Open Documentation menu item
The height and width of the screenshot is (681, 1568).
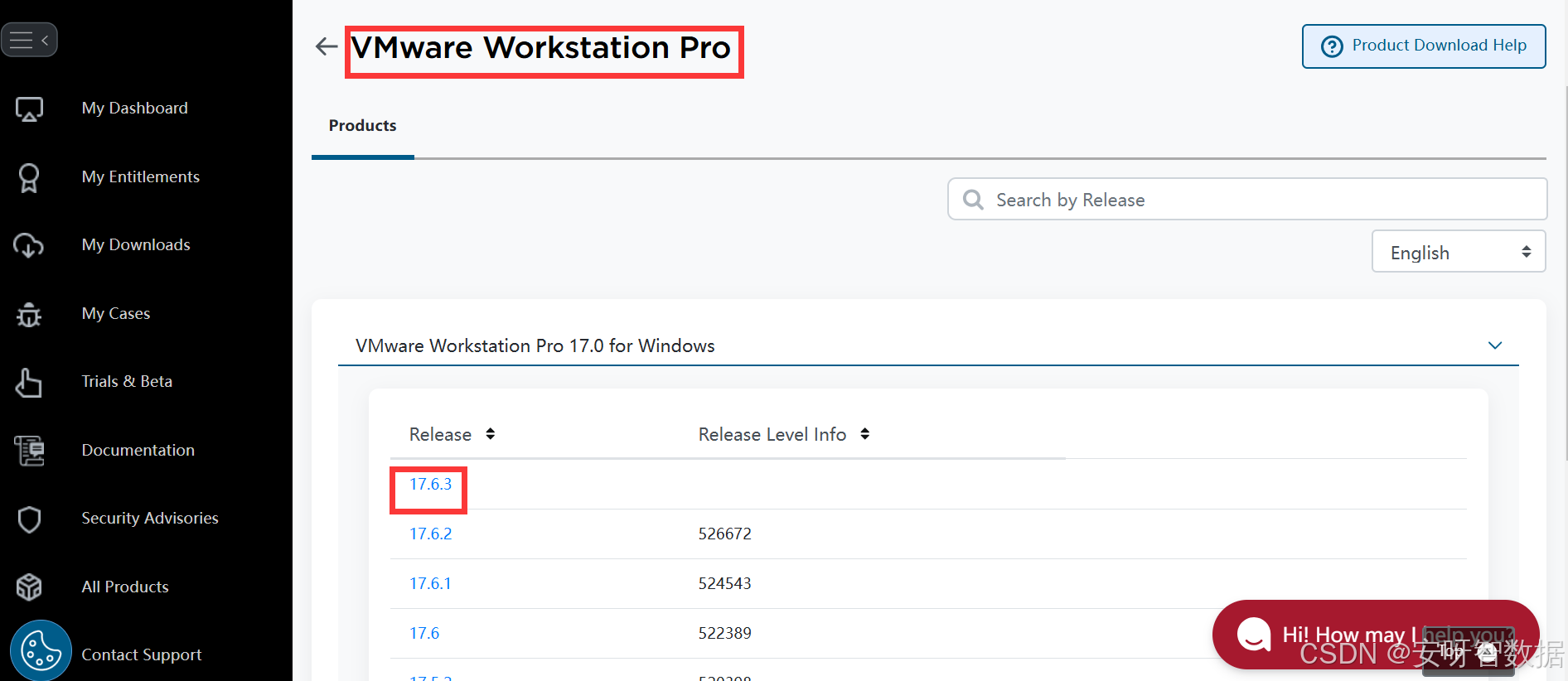pyautogui.click(x=138, y=451)
